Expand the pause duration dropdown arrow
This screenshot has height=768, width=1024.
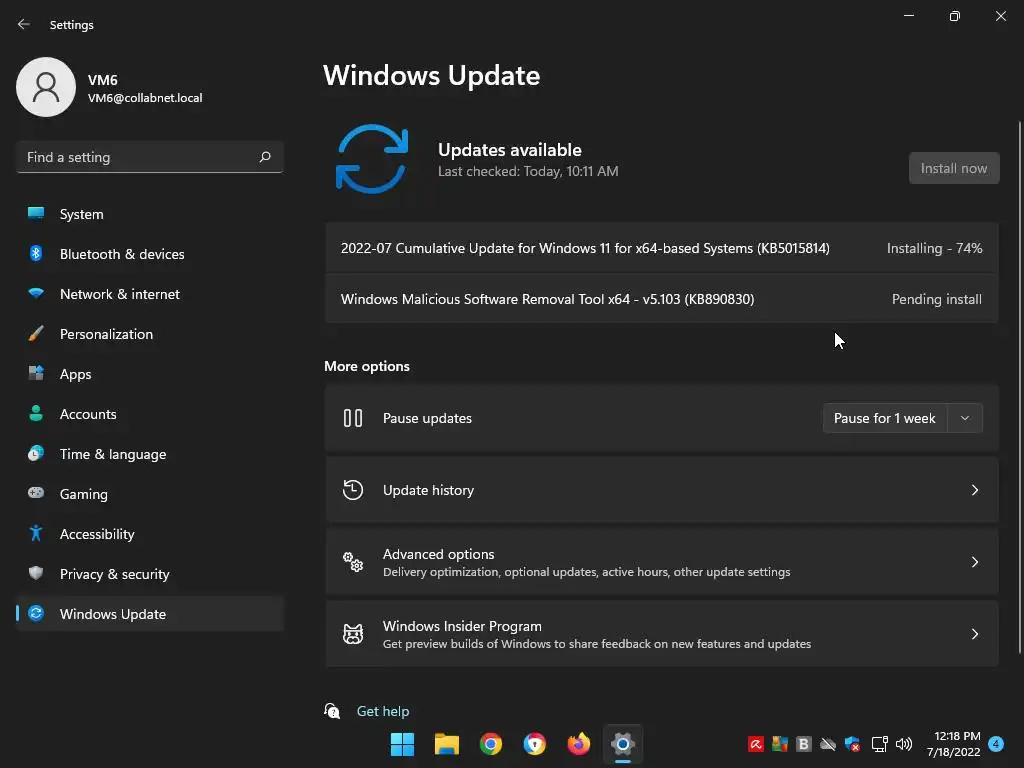(965, 418)
